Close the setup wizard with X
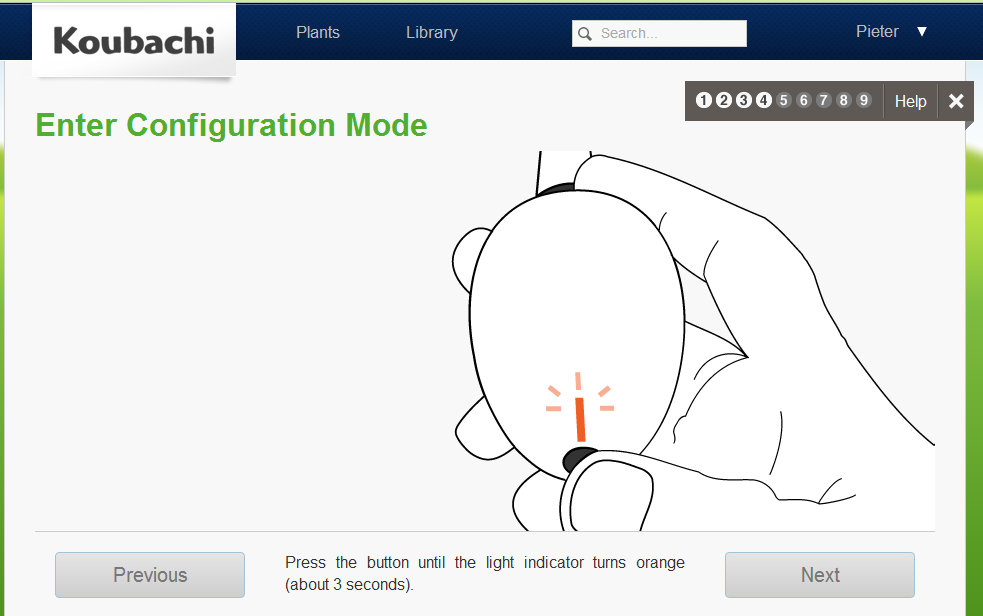Screen dimensions: 983x616 point(956,101)
